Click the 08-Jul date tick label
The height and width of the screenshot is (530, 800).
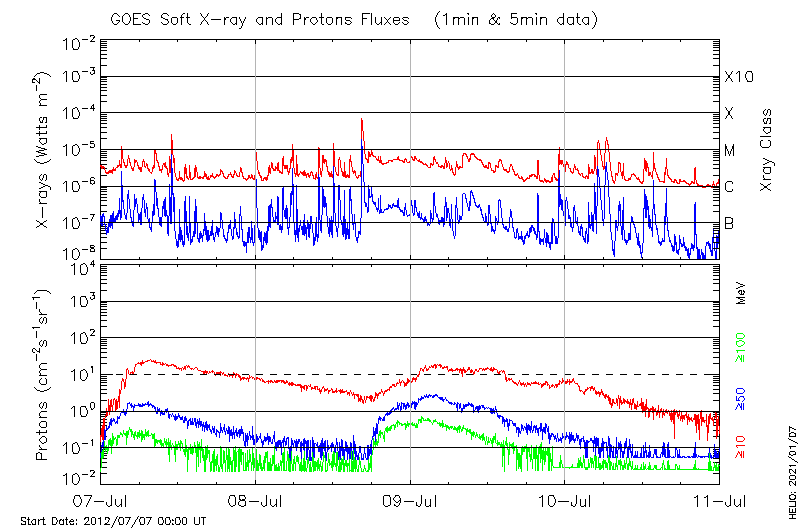point(256,499)
